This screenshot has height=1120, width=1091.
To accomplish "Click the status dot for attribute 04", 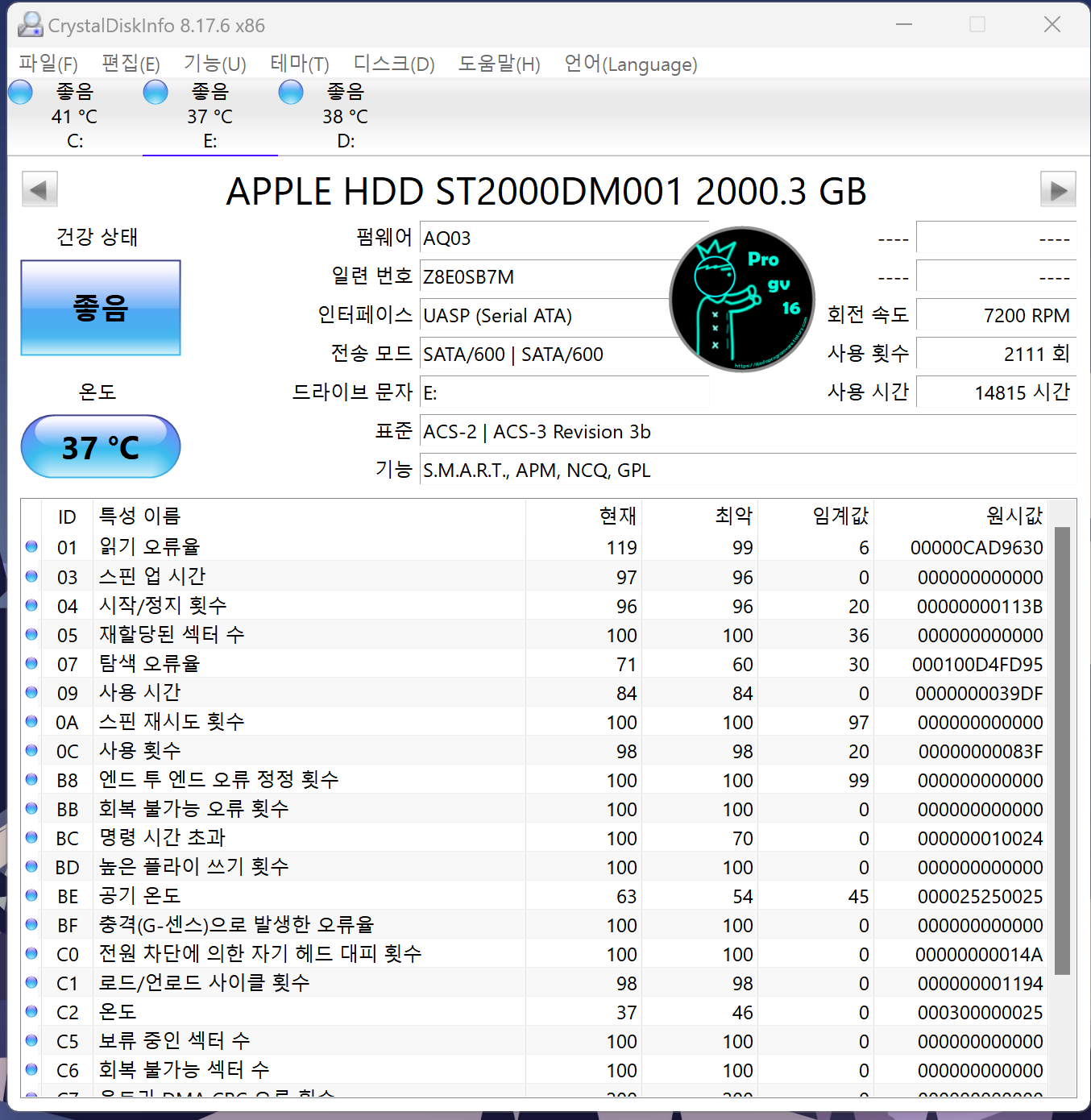I will coord(31,605).
